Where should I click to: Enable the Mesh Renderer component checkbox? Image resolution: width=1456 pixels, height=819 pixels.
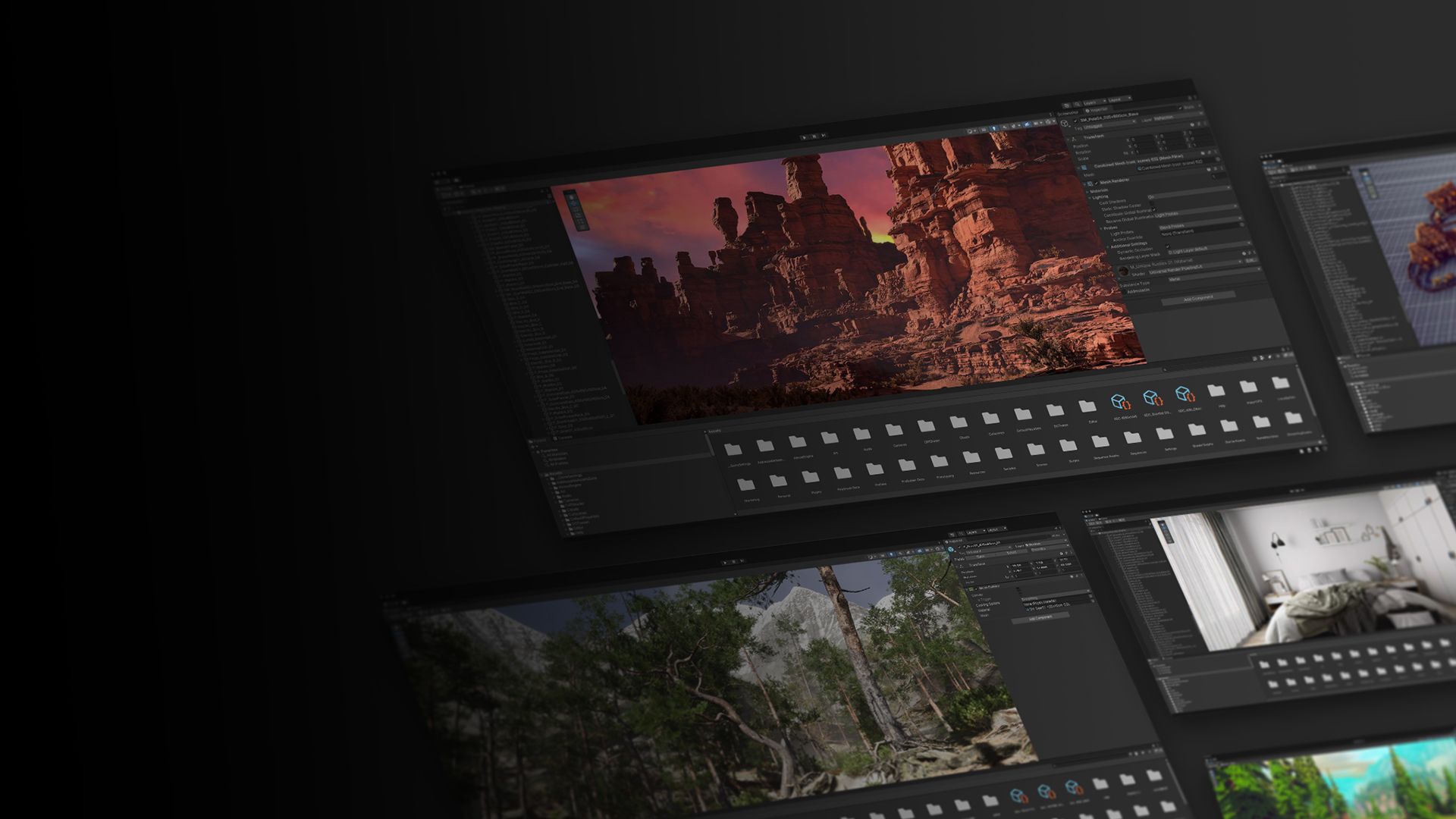click(1097, 183)
